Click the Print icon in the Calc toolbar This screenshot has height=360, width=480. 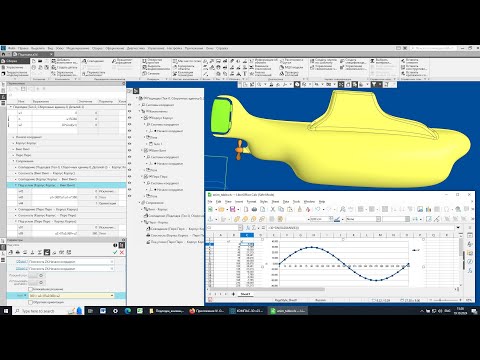(254, 209)
